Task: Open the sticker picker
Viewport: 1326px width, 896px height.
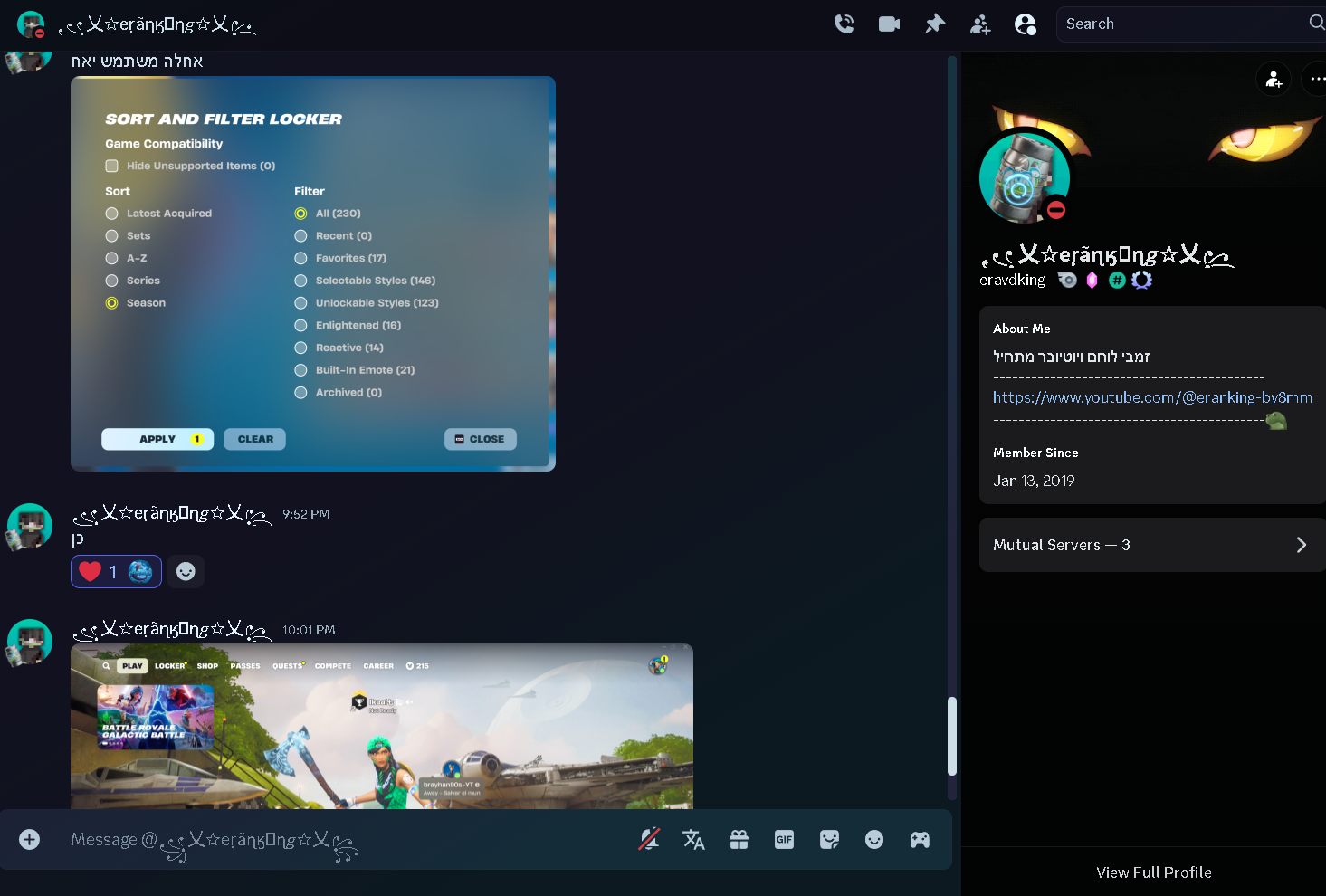Action: tap(829, 840)
